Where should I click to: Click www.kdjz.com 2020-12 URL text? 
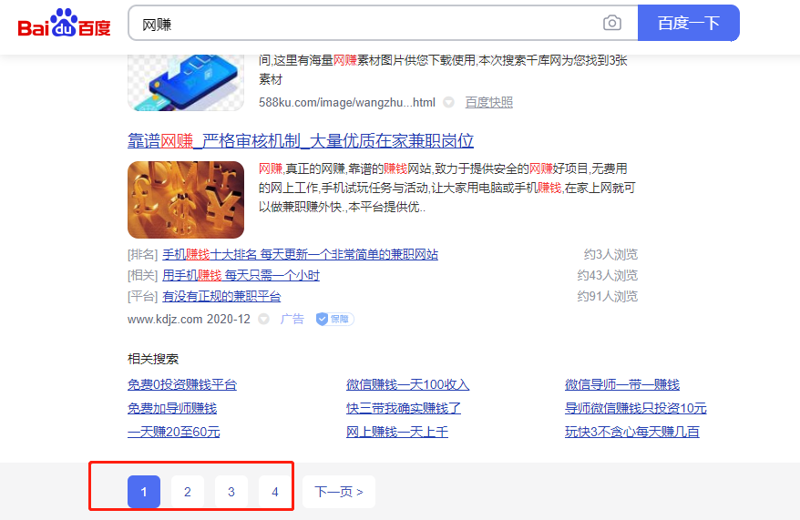189,319
